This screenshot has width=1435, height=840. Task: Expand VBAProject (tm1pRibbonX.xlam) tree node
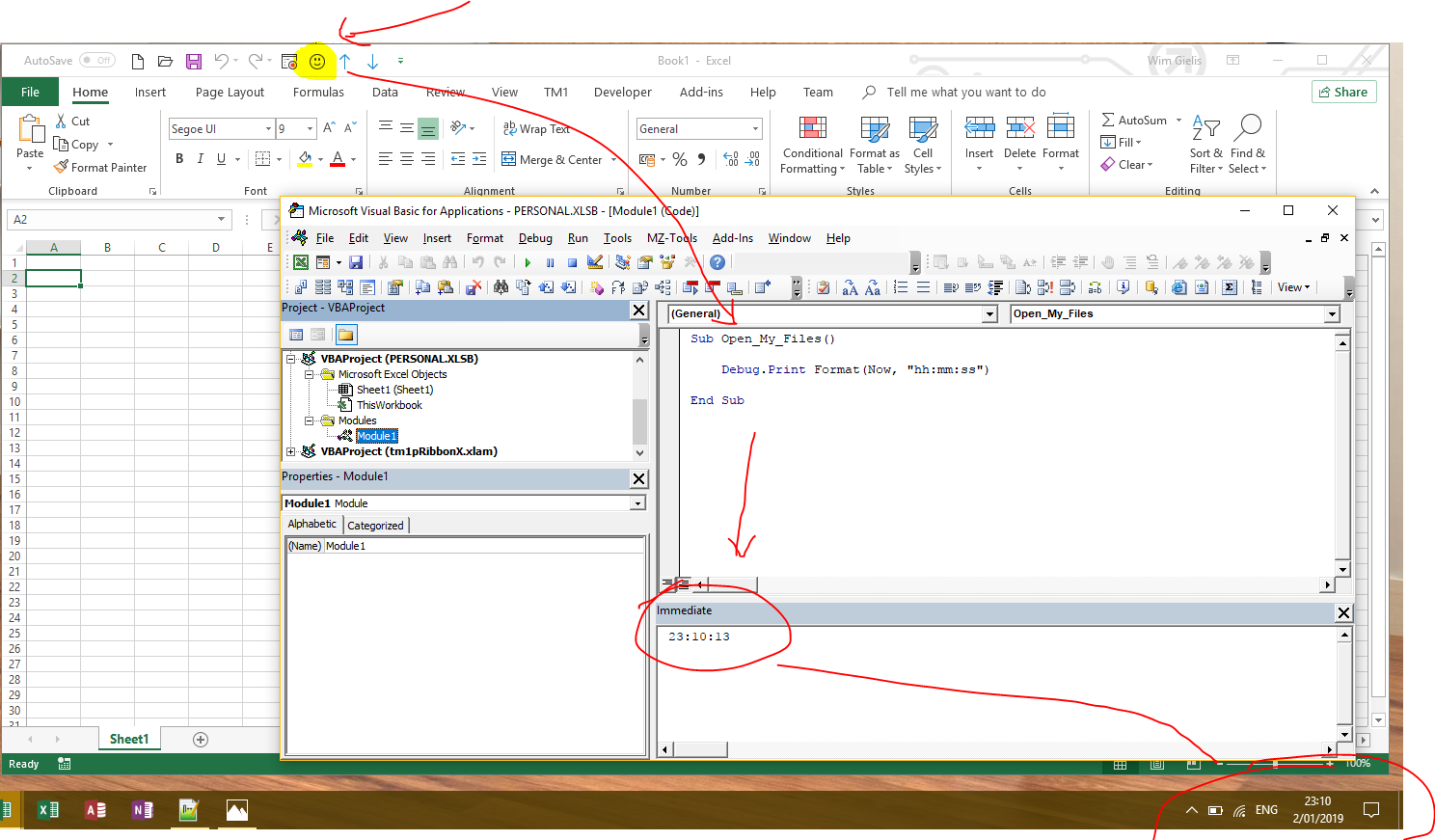click(291, 451)
